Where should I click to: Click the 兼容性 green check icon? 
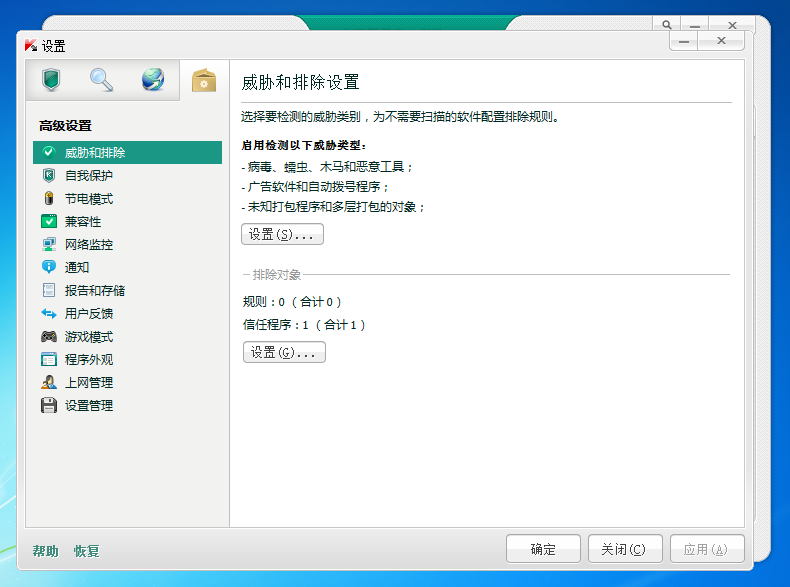(49, 221)
